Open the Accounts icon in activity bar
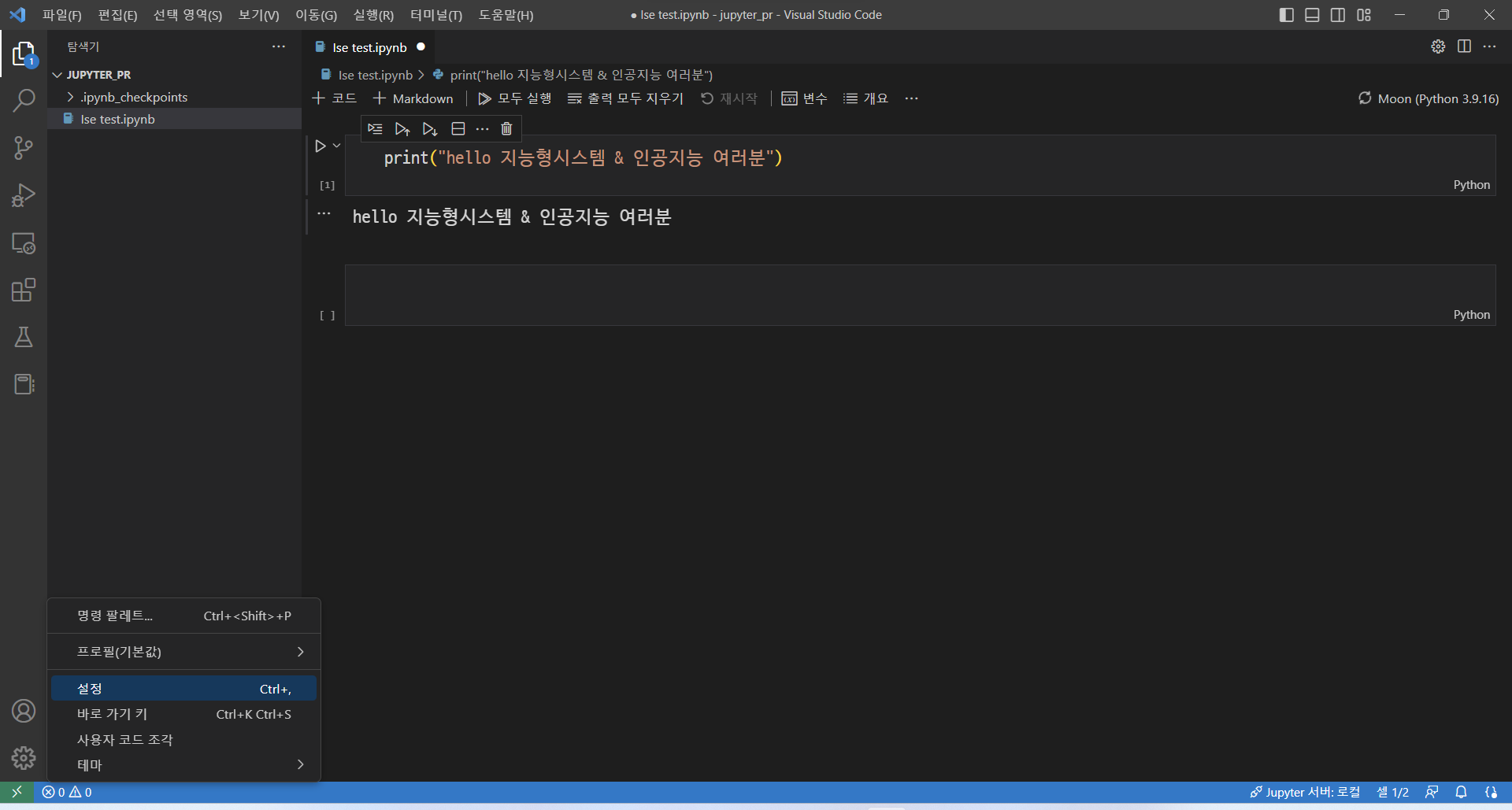 tap(24, 711)
